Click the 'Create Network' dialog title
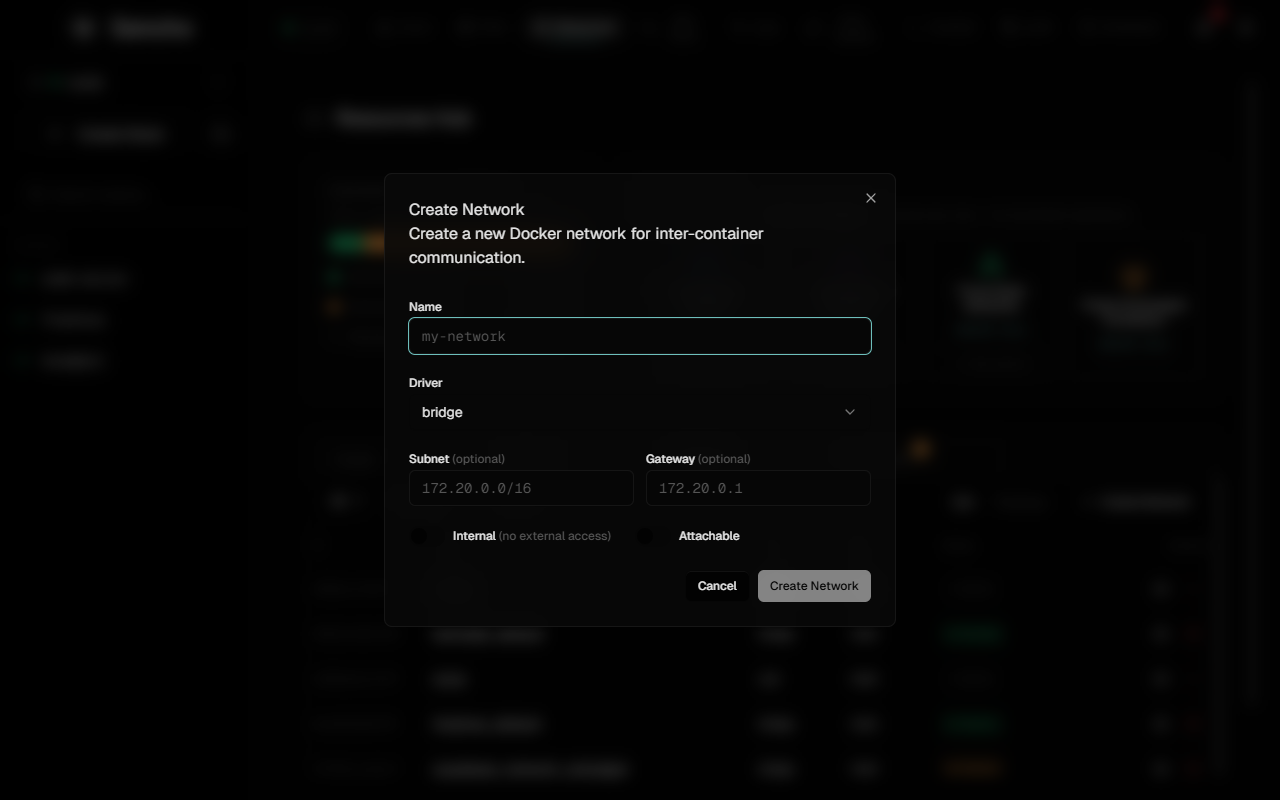1280x800 pixels. click(x=467, y=209)
